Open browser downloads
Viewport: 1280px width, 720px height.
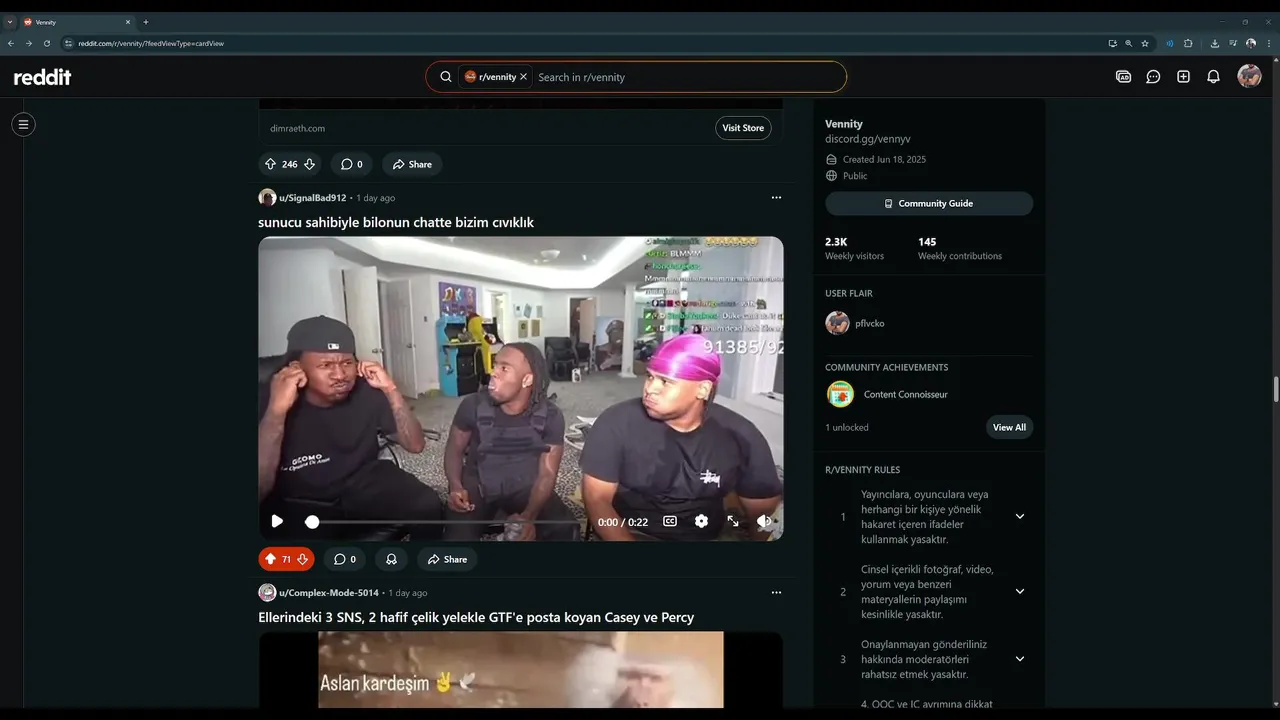pyautogui.click(x=1215, y=43)
